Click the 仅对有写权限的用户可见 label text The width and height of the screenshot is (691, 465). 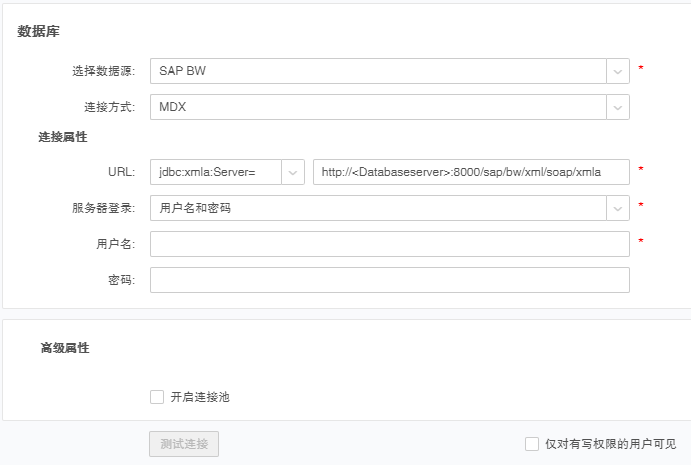coord(610,444)
